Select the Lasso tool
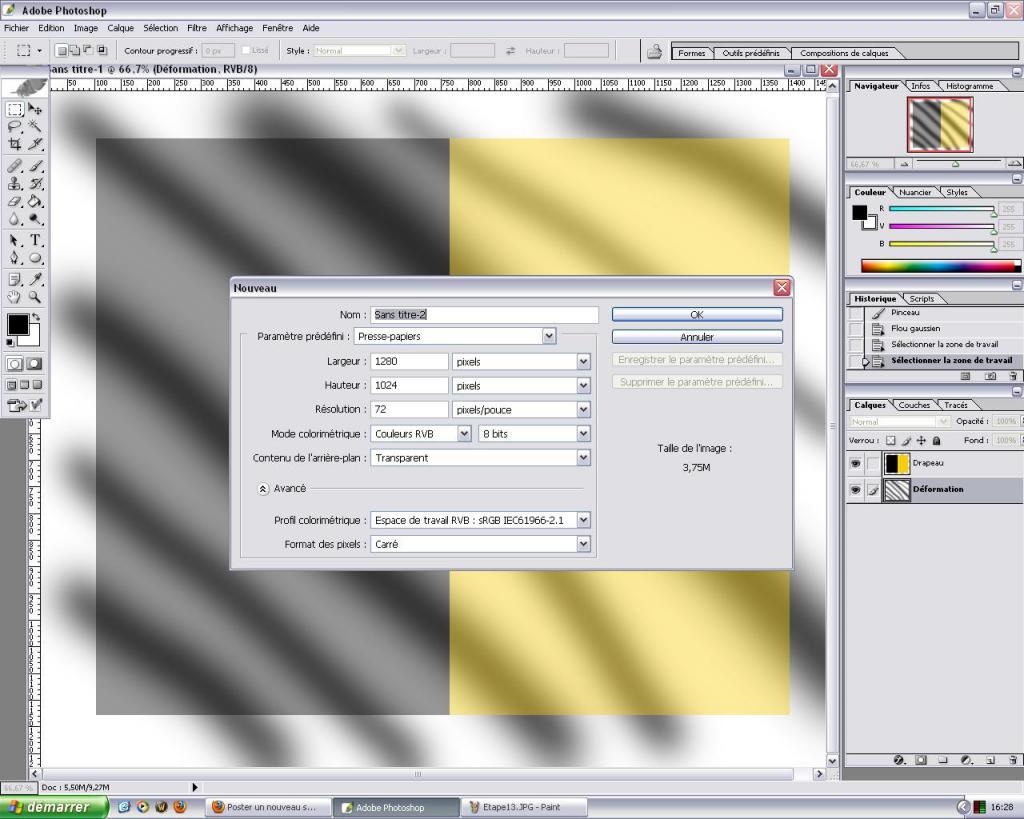This screenshot has width=1024, height=819. point(15,127)
